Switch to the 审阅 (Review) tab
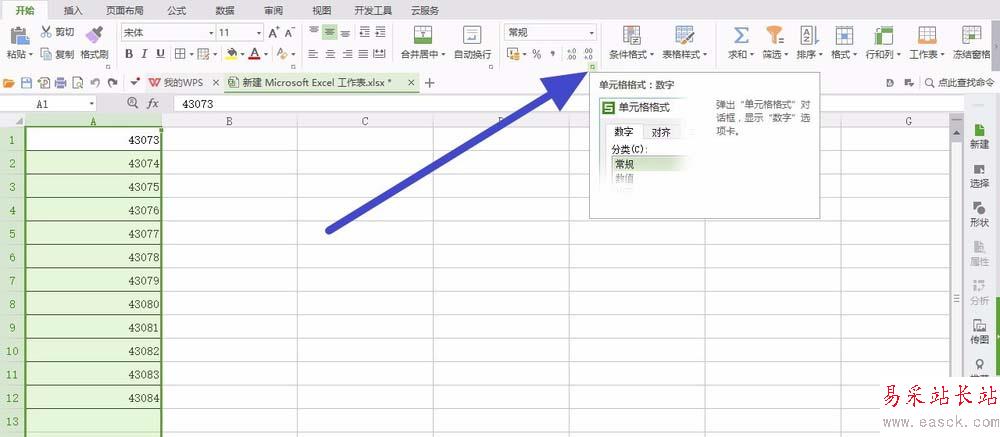 [274, 10]
